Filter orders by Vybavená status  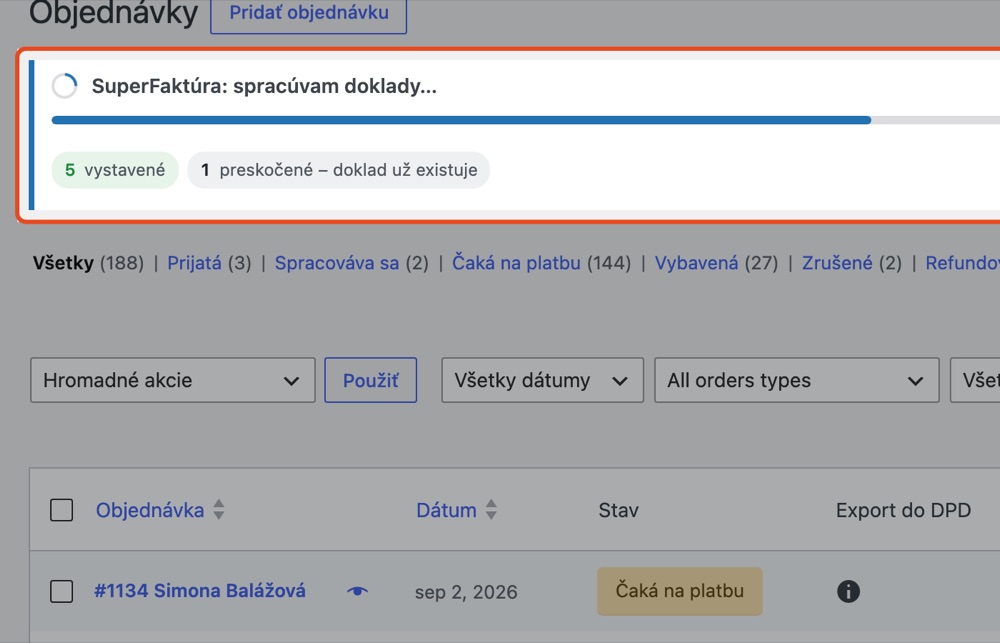coord(696,263)
